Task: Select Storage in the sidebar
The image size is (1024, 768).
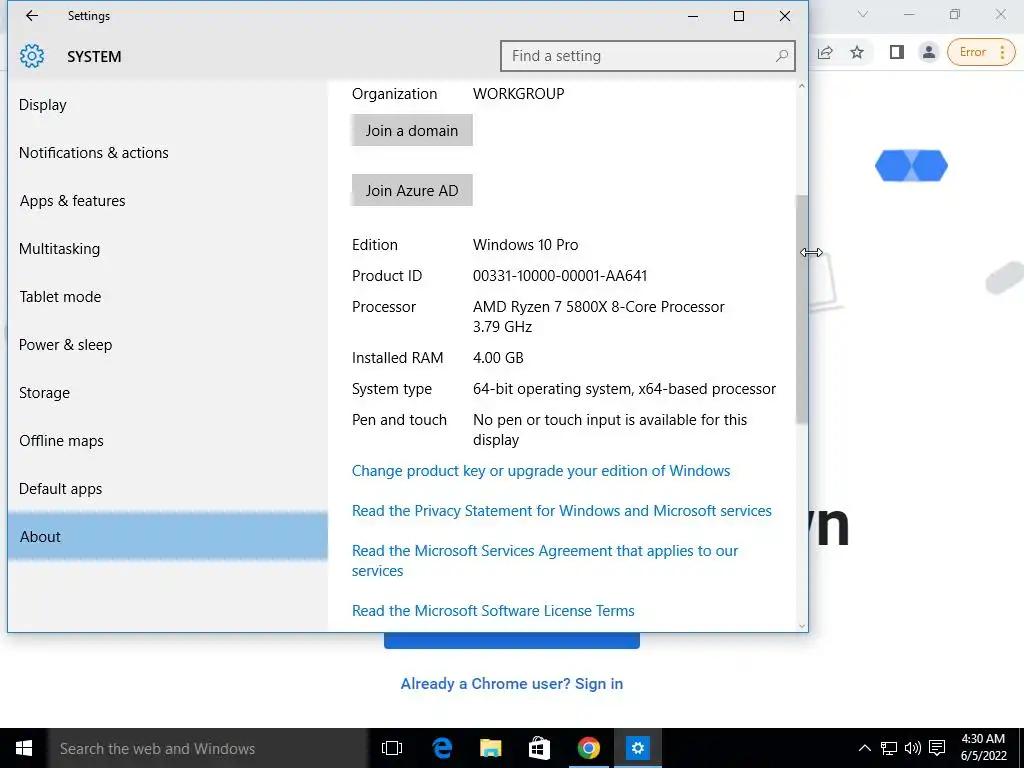Action: [44, 392]
